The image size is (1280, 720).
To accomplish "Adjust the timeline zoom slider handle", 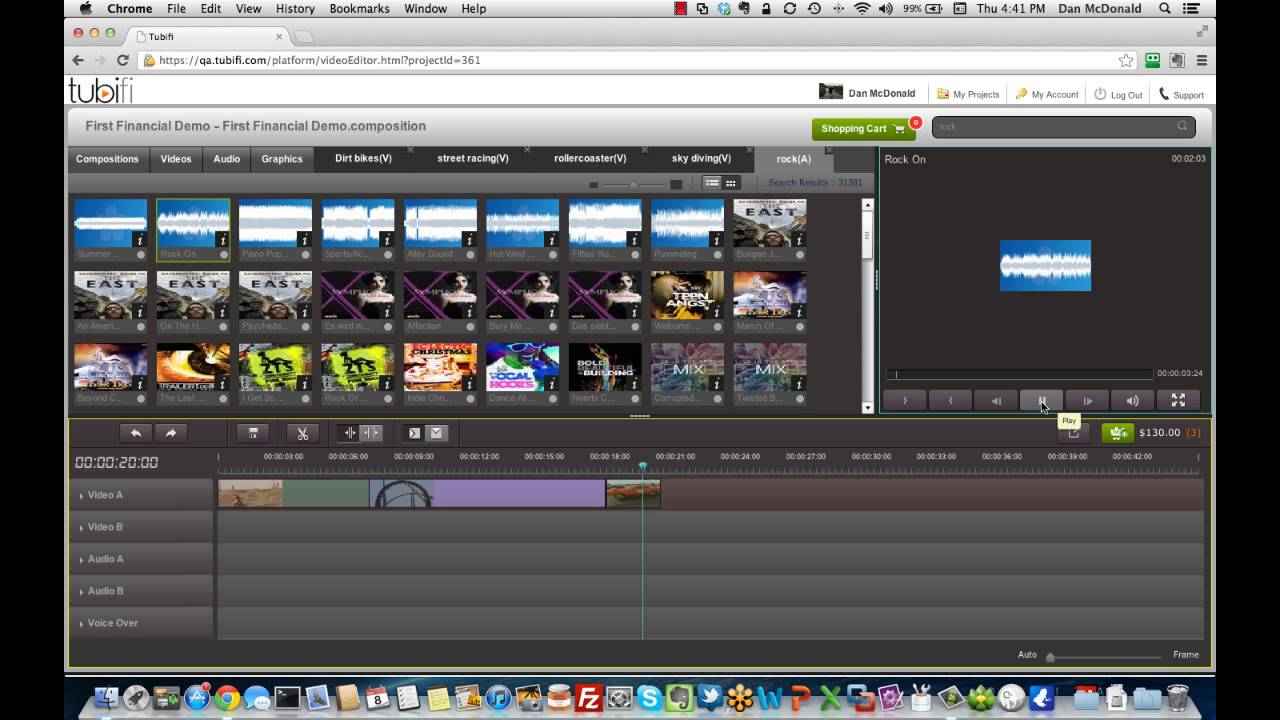I will tap(1050, 657).
